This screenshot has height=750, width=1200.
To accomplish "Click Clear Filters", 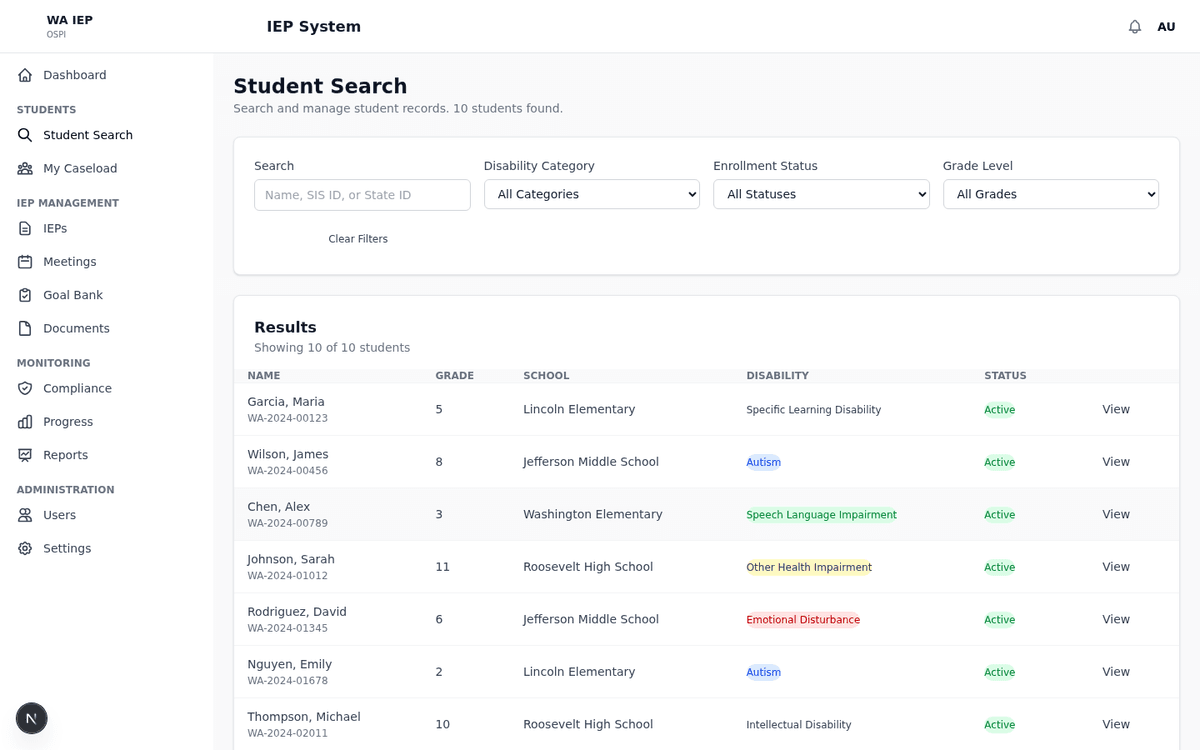I will click(358, 238).
